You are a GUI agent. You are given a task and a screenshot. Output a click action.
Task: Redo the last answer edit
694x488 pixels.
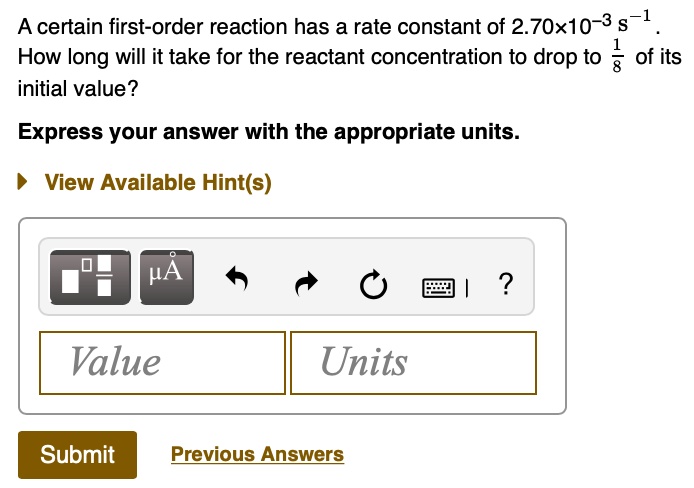304,286
